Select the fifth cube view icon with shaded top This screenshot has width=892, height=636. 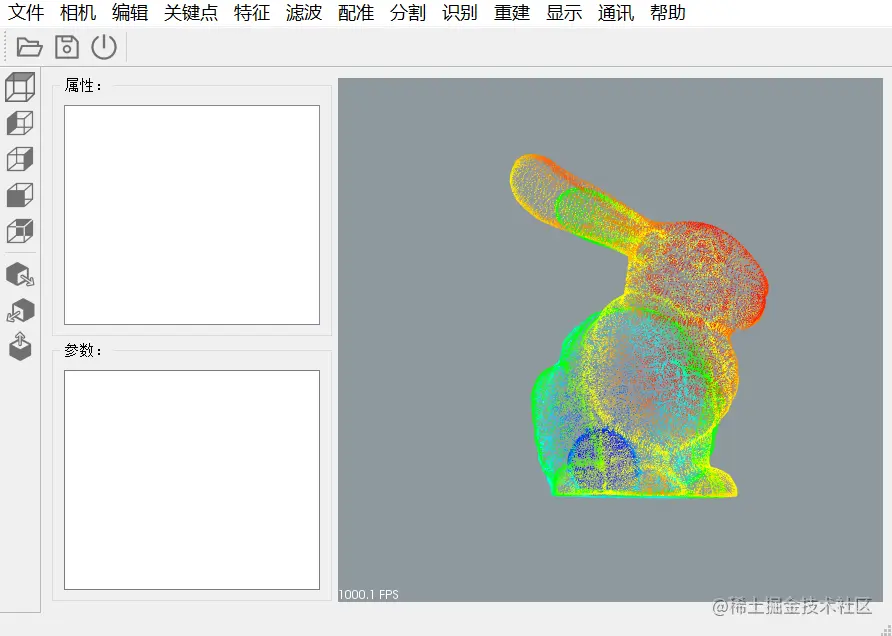point(20,231)
